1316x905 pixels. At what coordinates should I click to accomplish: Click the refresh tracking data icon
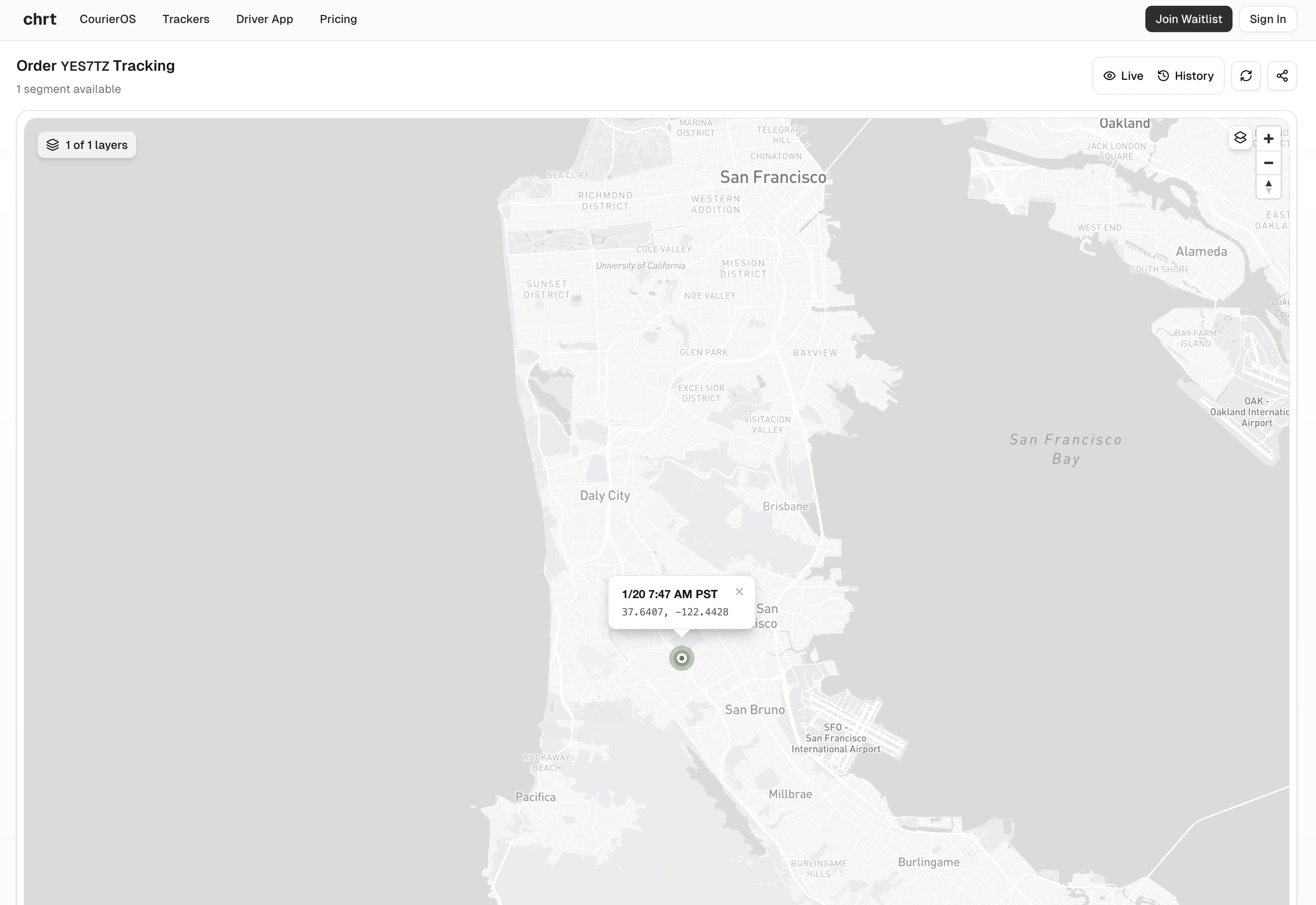point(1246,75)
